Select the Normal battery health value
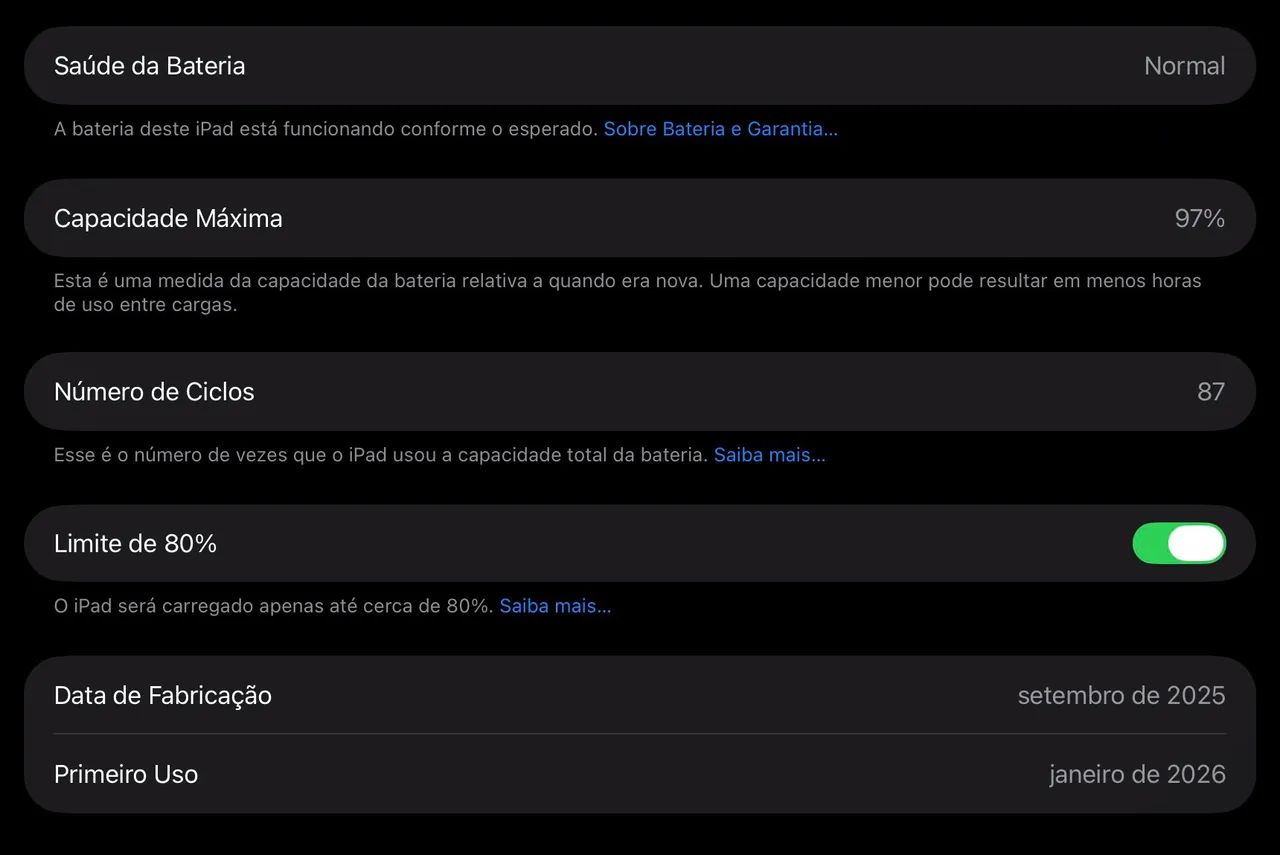The width and height of the screenshot is (1280, 855). 1184,66
